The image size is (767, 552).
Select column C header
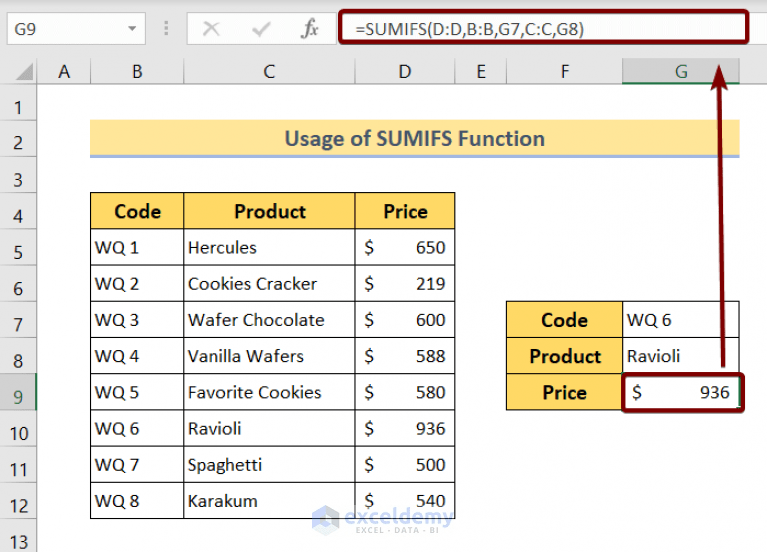269,71
